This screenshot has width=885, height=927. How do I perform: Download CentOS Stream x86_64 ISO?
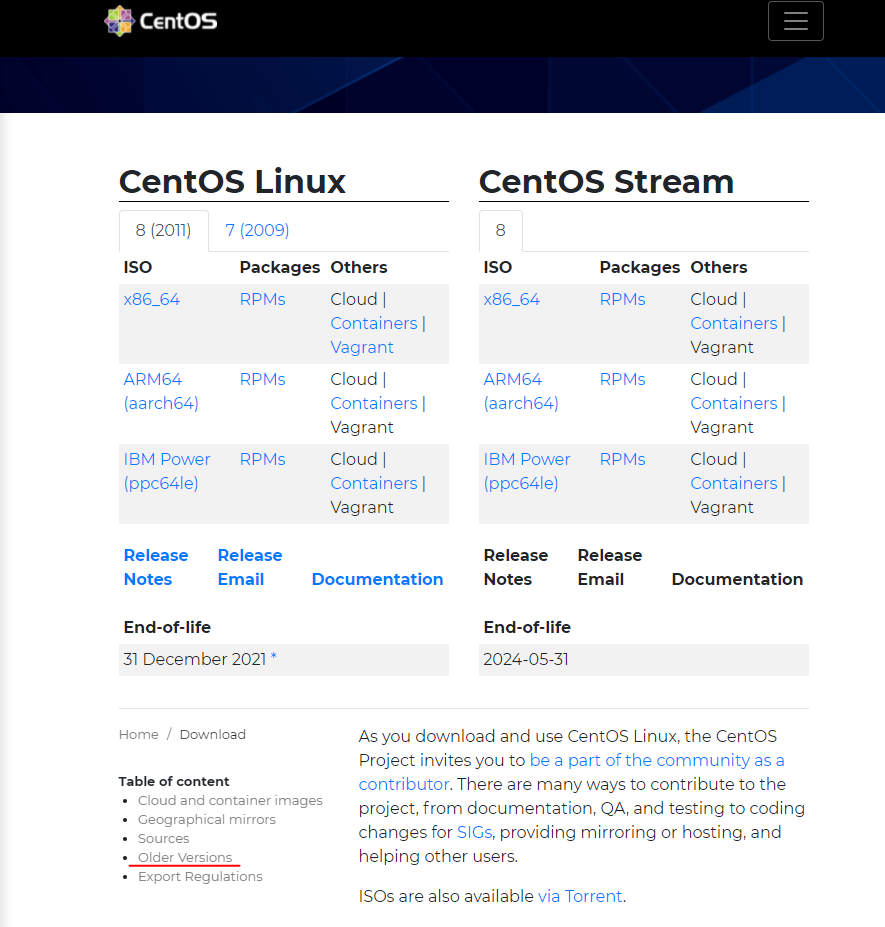coord(511,299)
